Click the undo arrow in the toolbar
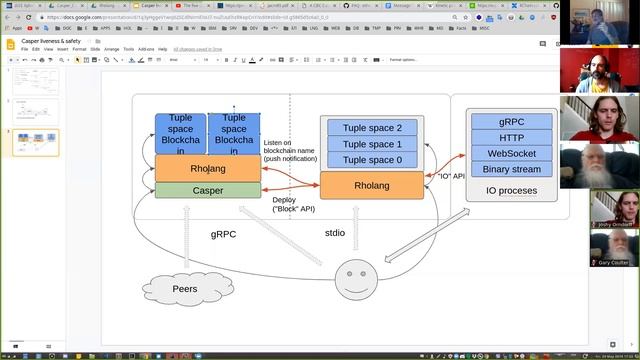The height and width of the screenshot is (360, 640). coord(25,60)
